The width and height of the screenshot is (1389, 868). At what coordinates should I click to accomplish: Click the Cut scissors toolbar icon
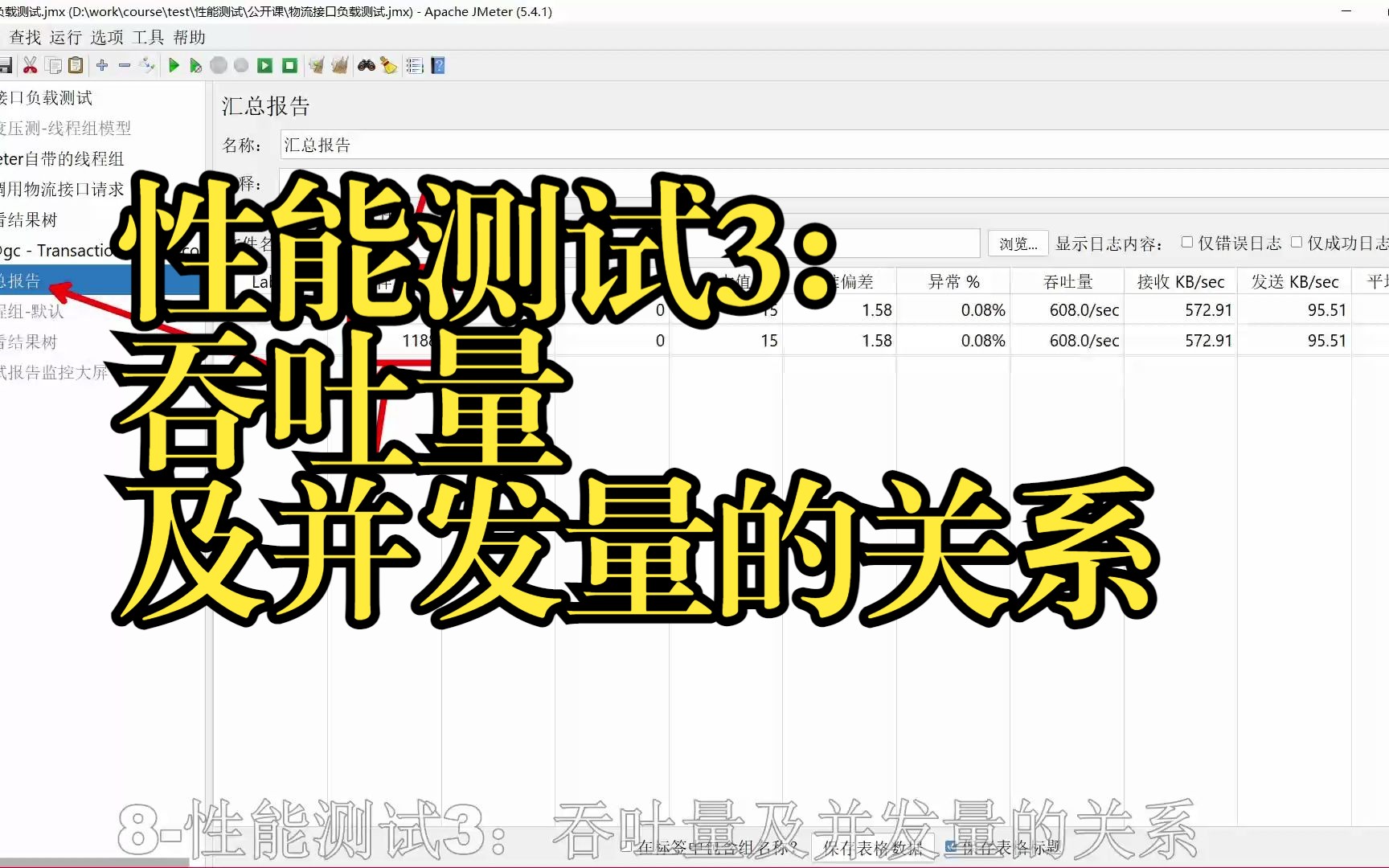[31, 66]
